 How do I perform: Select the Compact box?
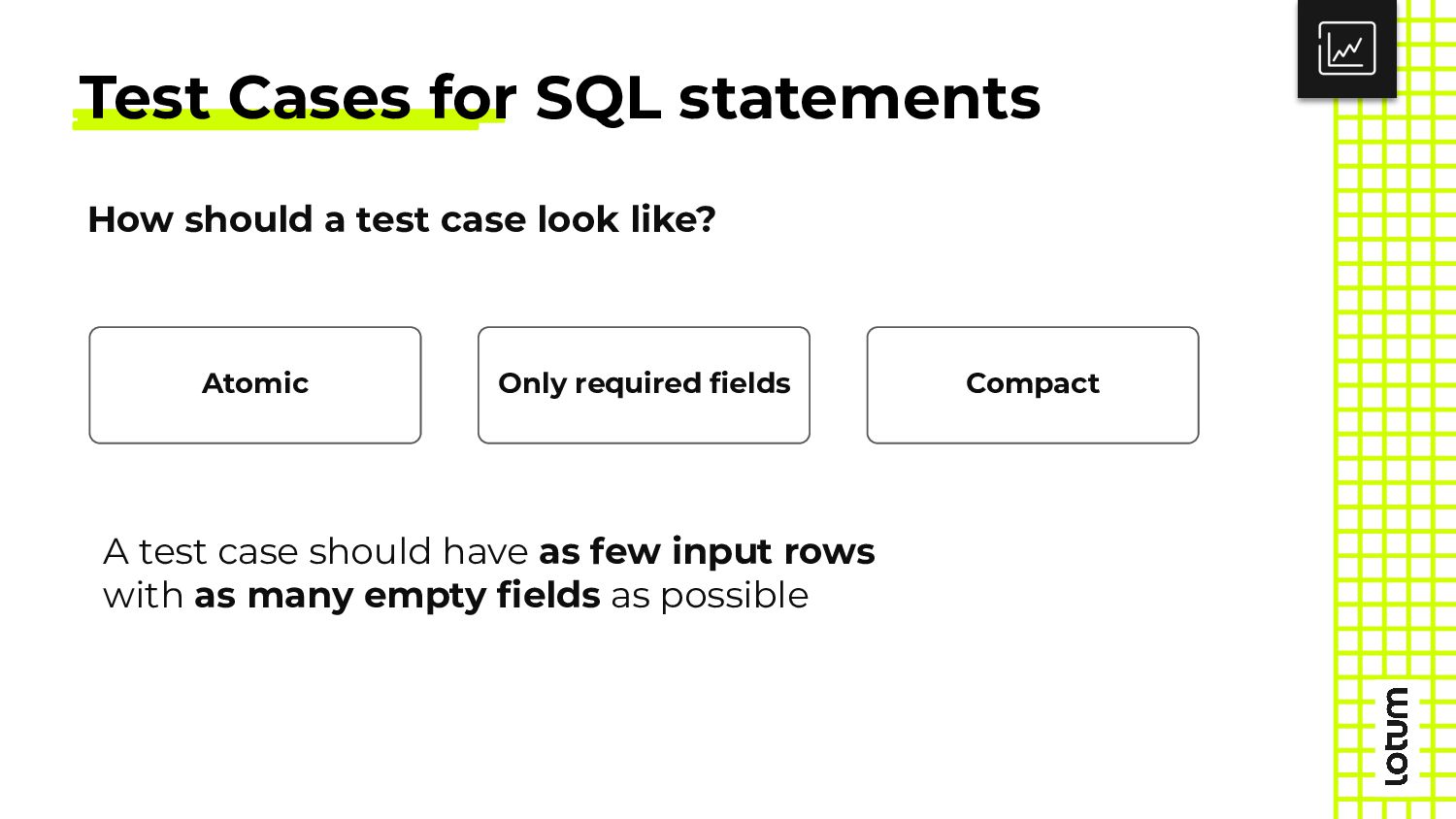[x=1033, y=385]
